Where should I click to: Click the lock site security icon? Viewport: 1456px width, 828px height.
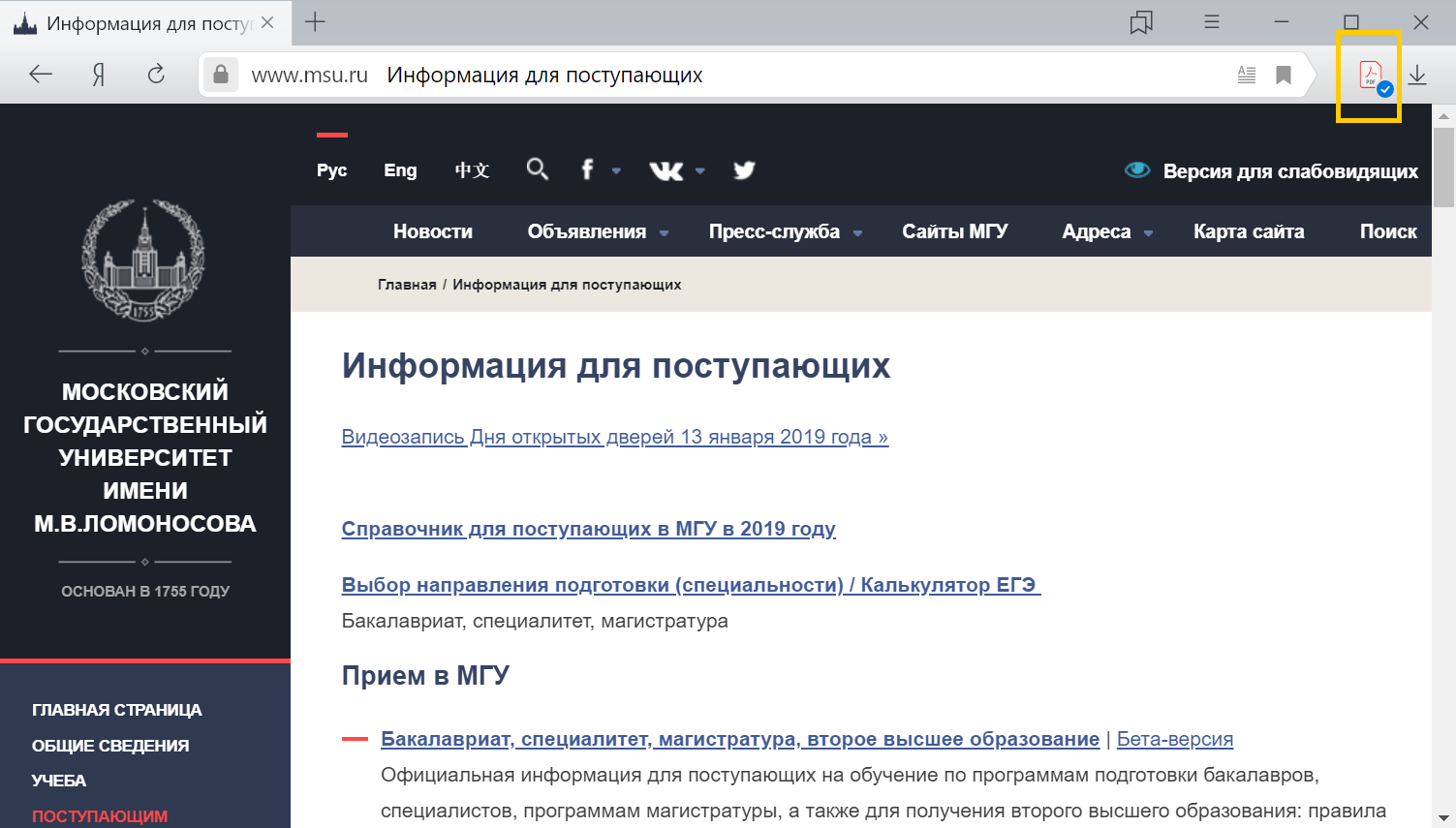221,75
